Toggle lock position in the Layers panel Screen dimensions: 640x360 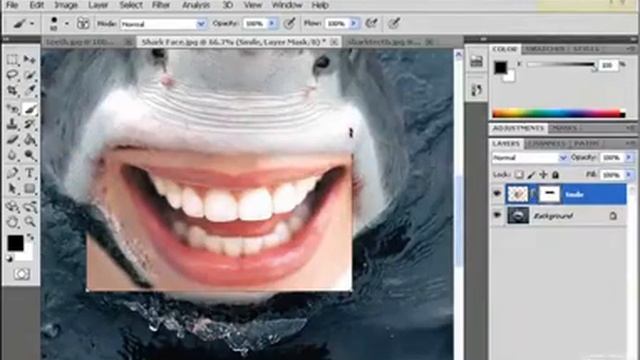tap(543, 175)
